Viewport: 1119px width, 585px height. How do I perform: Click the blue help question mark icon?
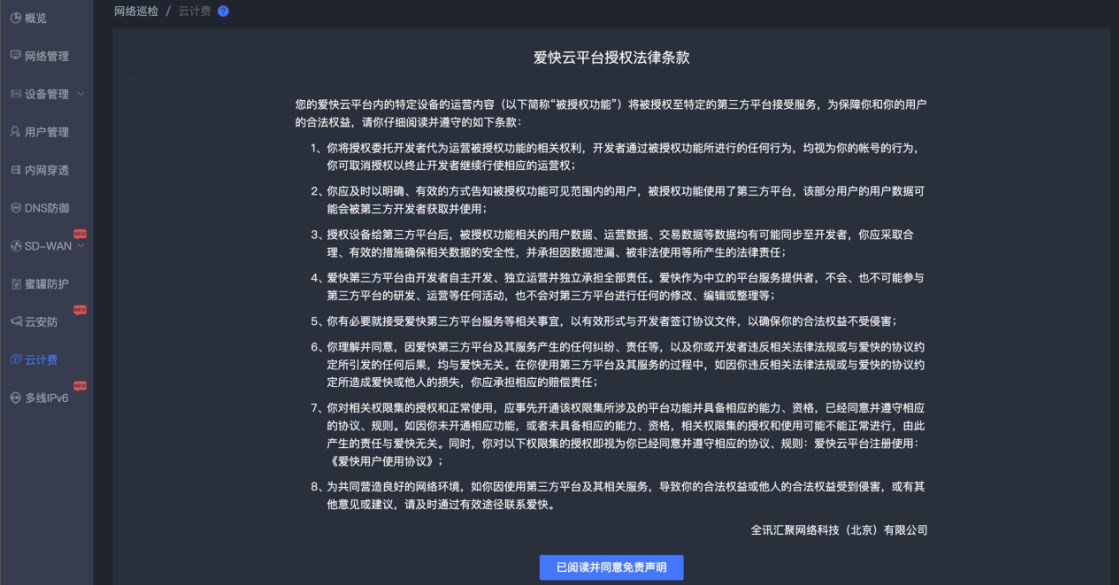223,11
